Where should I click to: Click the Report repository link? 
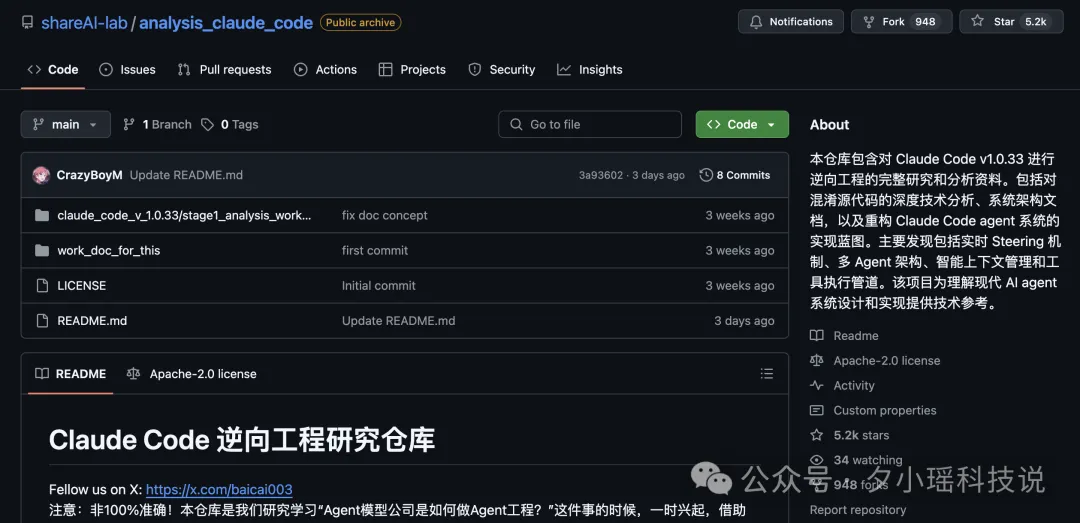pos(858,510)
